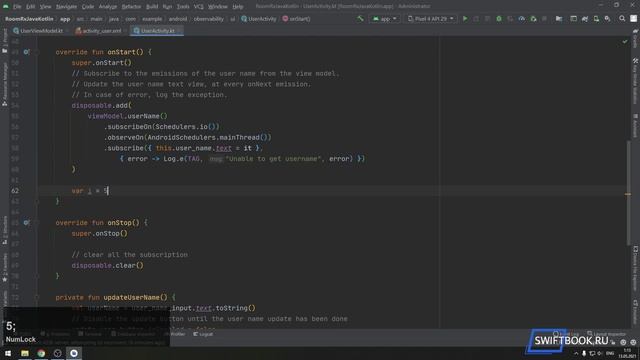Open the Refactor menu

point(131,7)
